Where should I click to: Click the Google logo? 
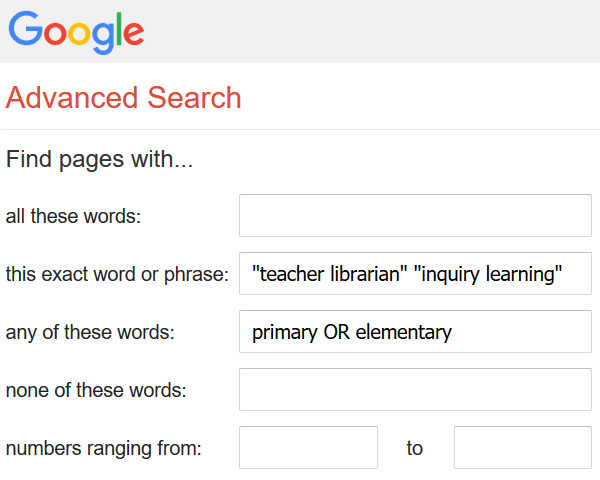tap(76, 31)
